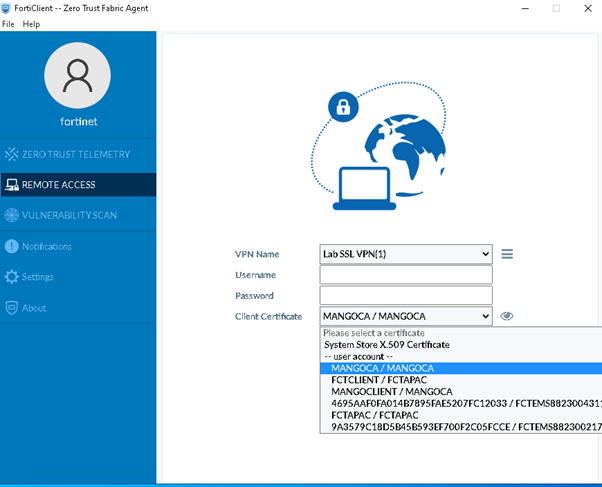This screenshot has height=487, width=602.
Task: Select the FCTCLIENT / FCTAPAC certificate
Action: [375, 380]
